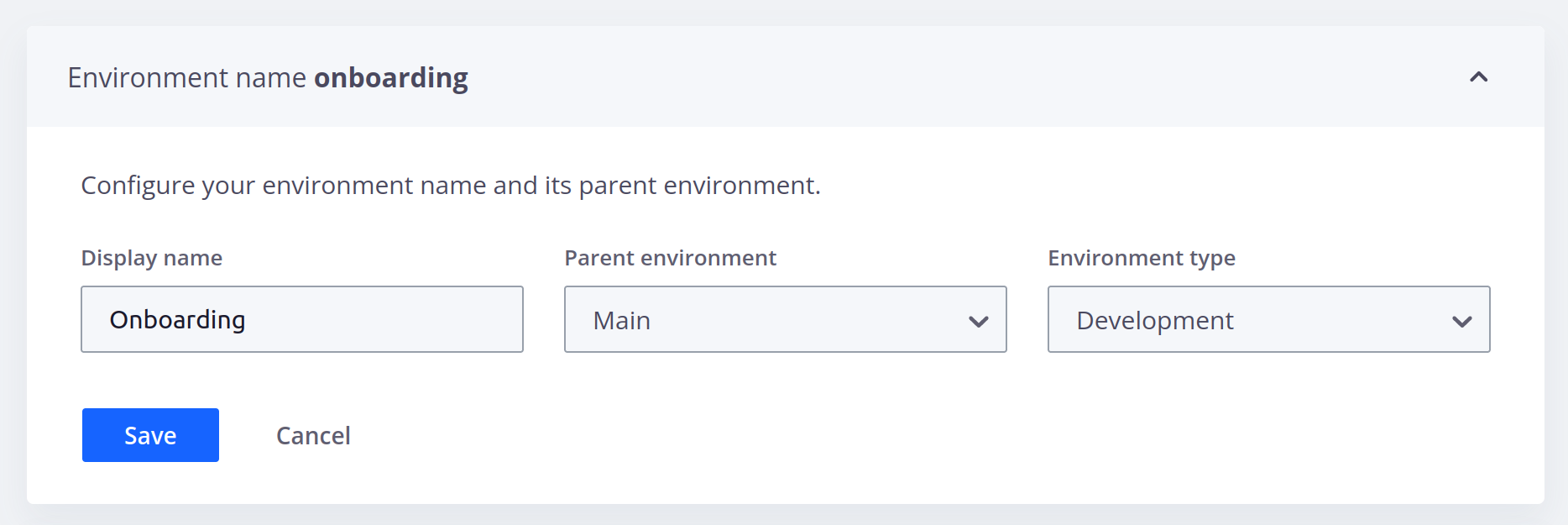Click the Environment type label
1568x525 pixels.
tap(1142, 258)
